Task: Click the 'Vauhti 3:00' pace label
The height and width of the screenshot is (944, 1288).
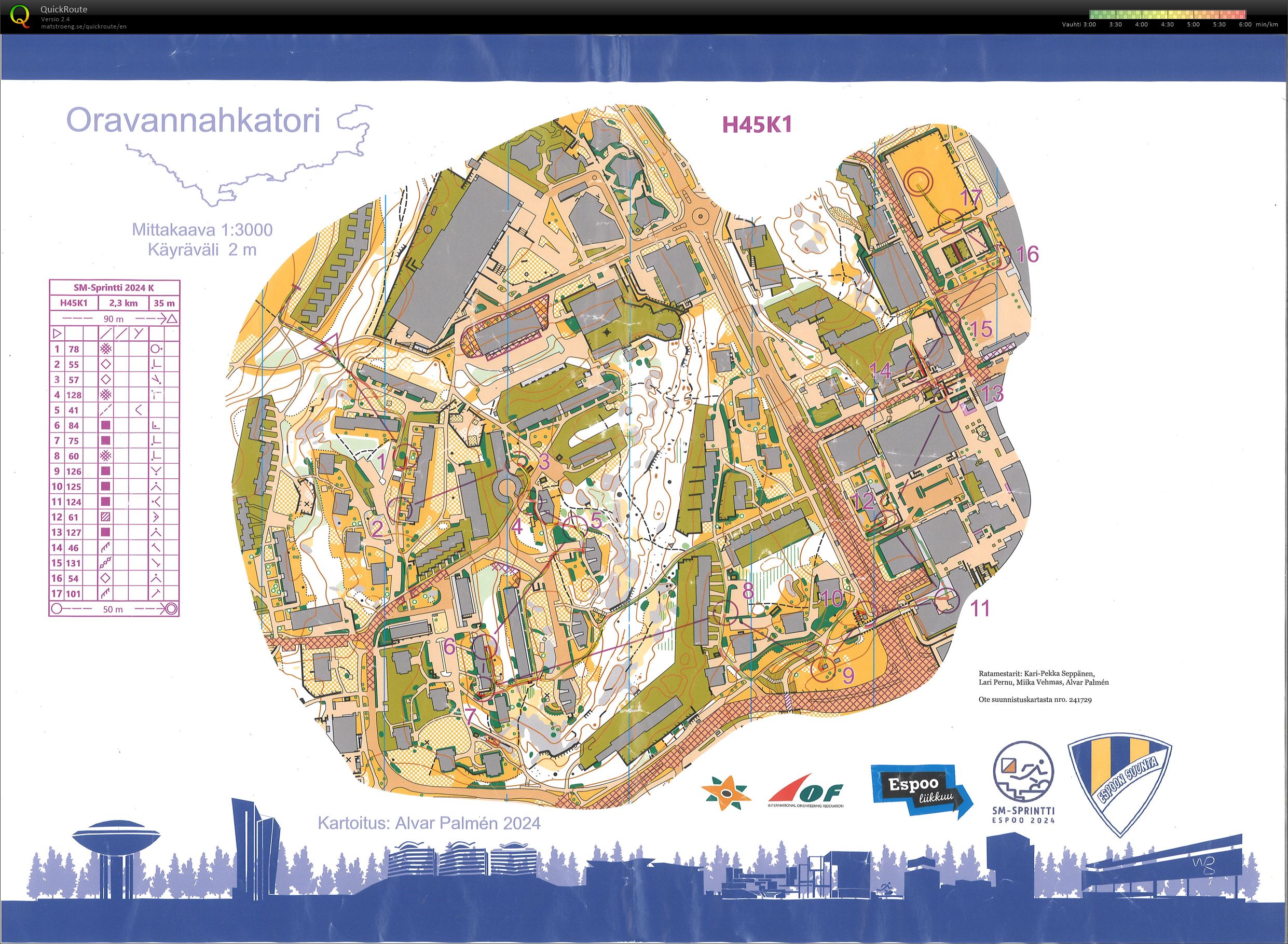Action: point(1079,24)
